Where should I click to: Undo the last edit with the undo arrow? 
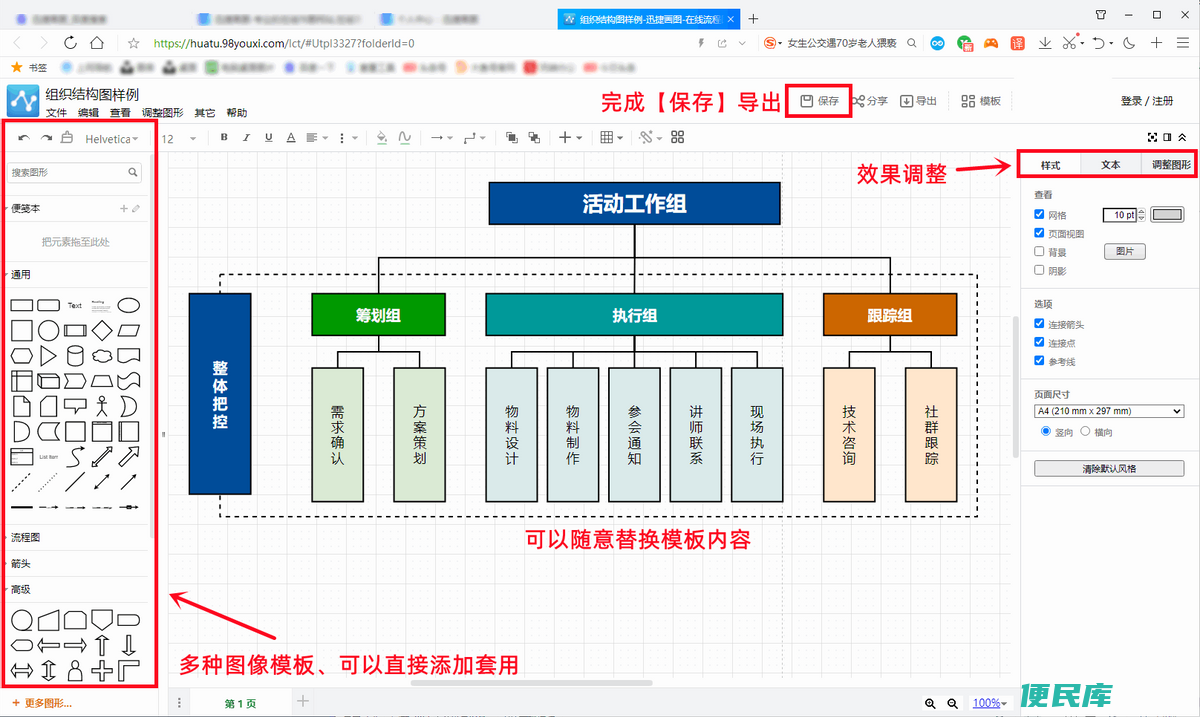[24, 138]
